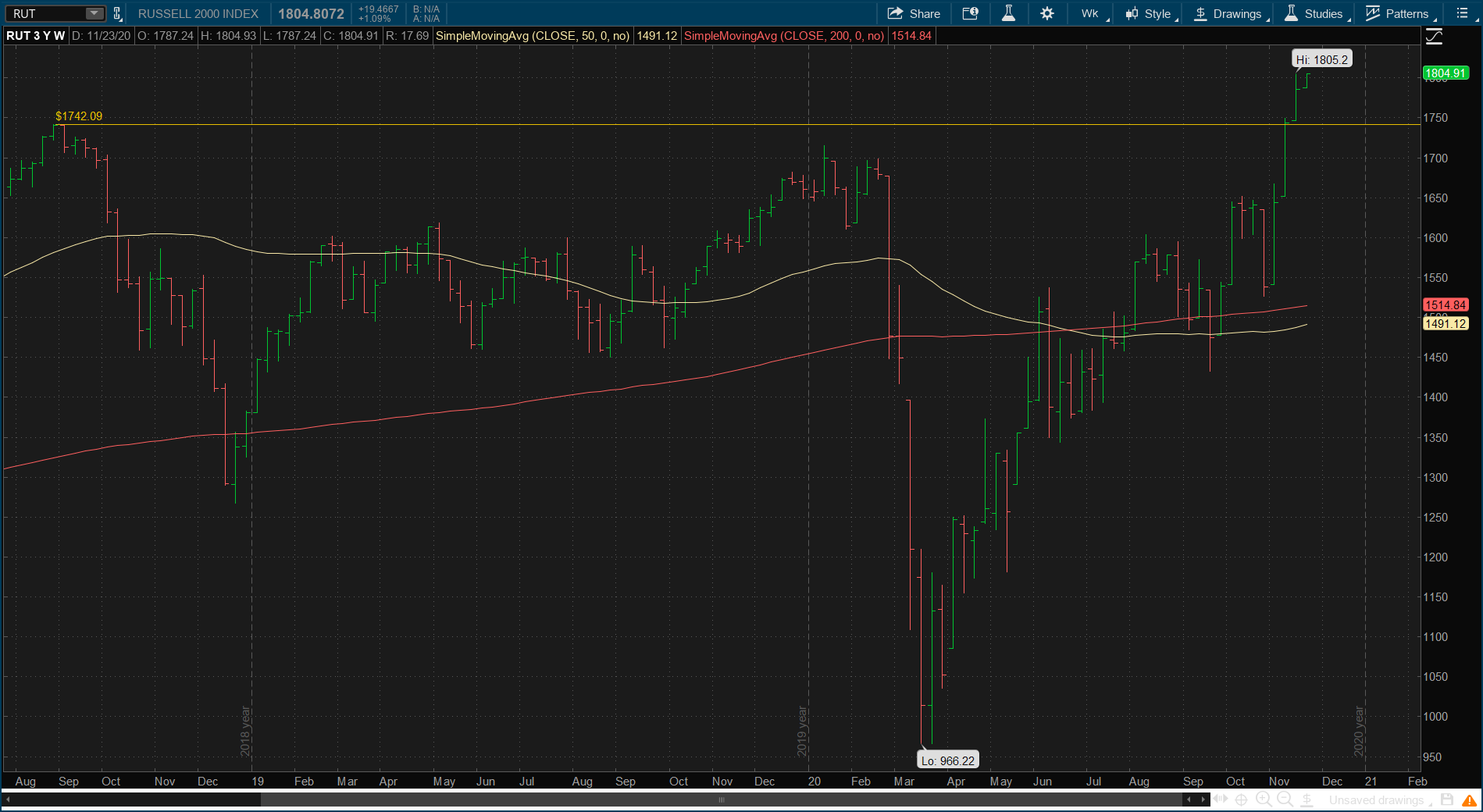Open the Wk timeframe dropdown
This screenshot has width=1483, height=812.
(x=1093, y=13)
